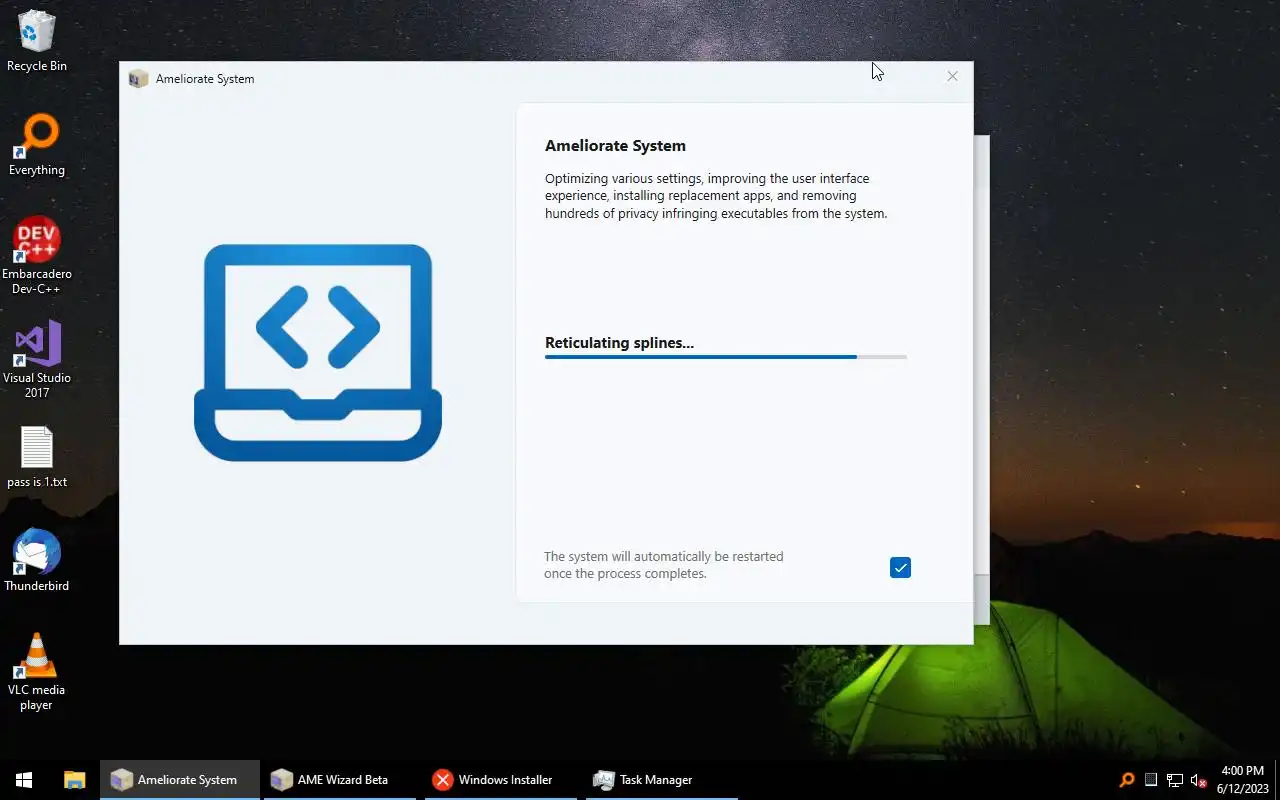Image resolution: width=1280 pixels, height=800 pixels.
Task: Open the Embarcadero Dev-C++ desktop shortcut
Action: coord(37,256)
